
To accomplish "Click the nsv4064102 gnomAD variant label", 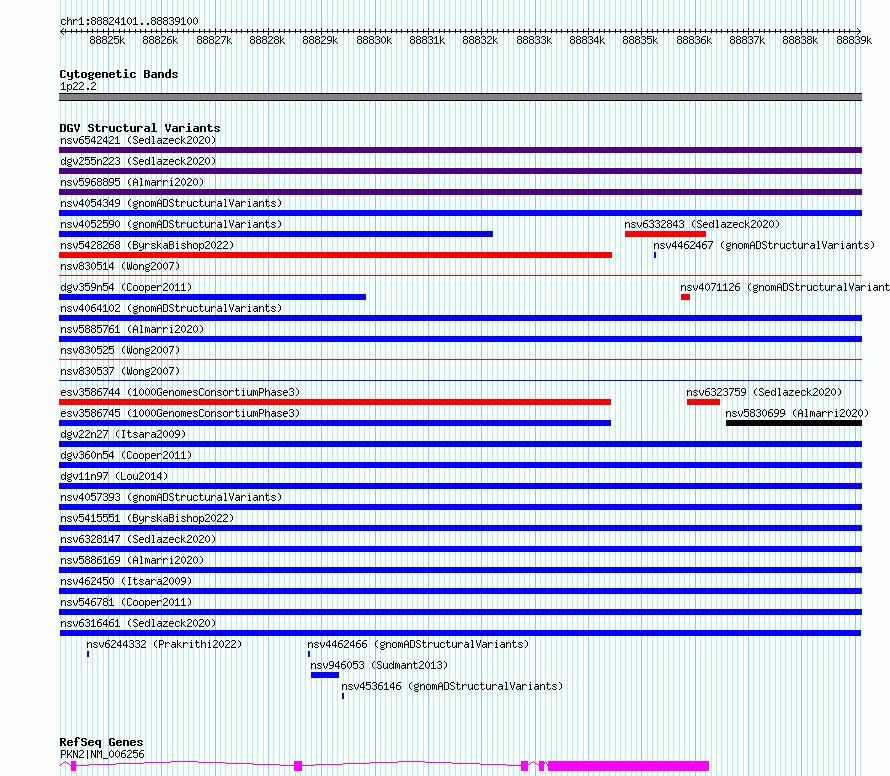I will pos(171,308).
